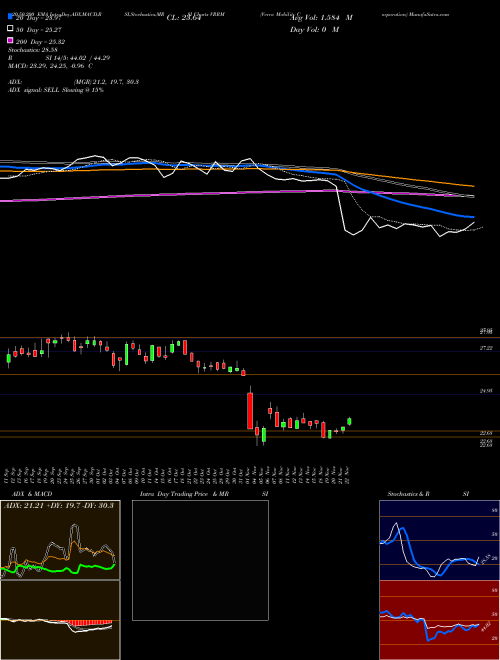Click the 24.93 price axis label

point(486,391)
